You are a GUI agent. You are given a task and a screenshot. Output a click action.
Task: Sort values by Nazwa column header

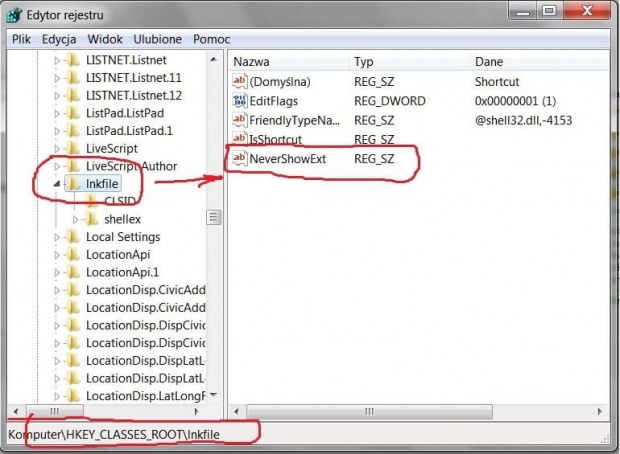[x=289, y=61]
